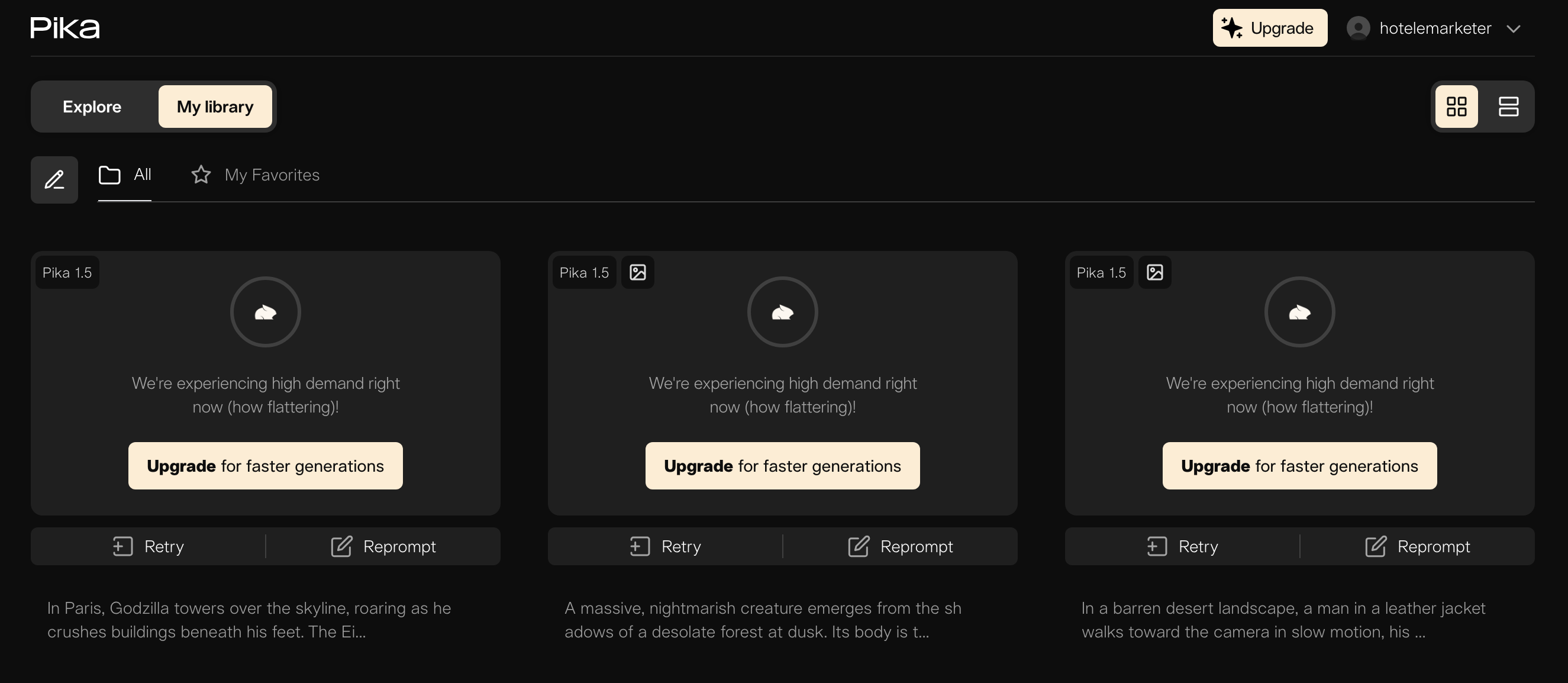This screenshot has width=1568, height=683.
Task: Click the pencil edit icon beside All
Action: pos(54,179)
